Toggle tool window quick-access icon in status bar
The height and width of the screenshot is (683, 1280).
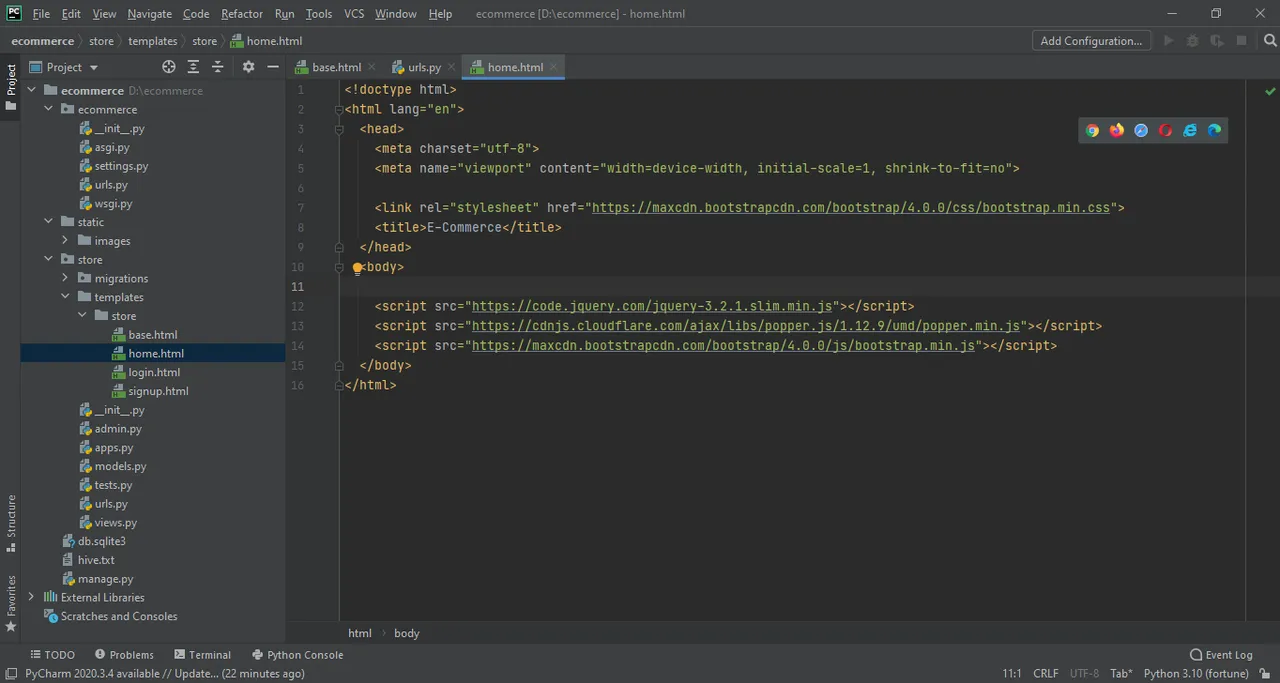(x=10, y=674)
